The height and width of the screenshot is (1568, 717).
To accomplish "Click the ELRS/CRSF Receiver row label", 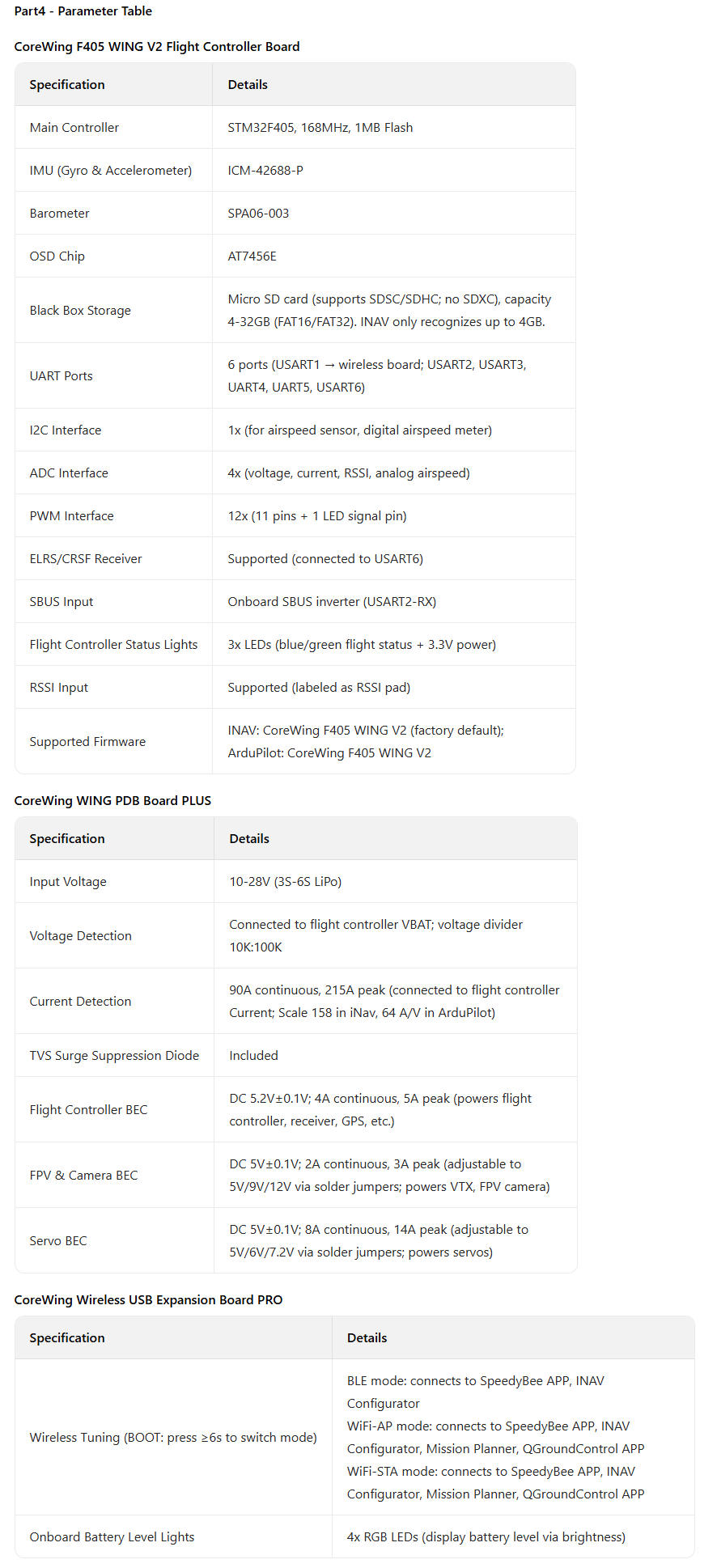I will (x=86, y=559).
